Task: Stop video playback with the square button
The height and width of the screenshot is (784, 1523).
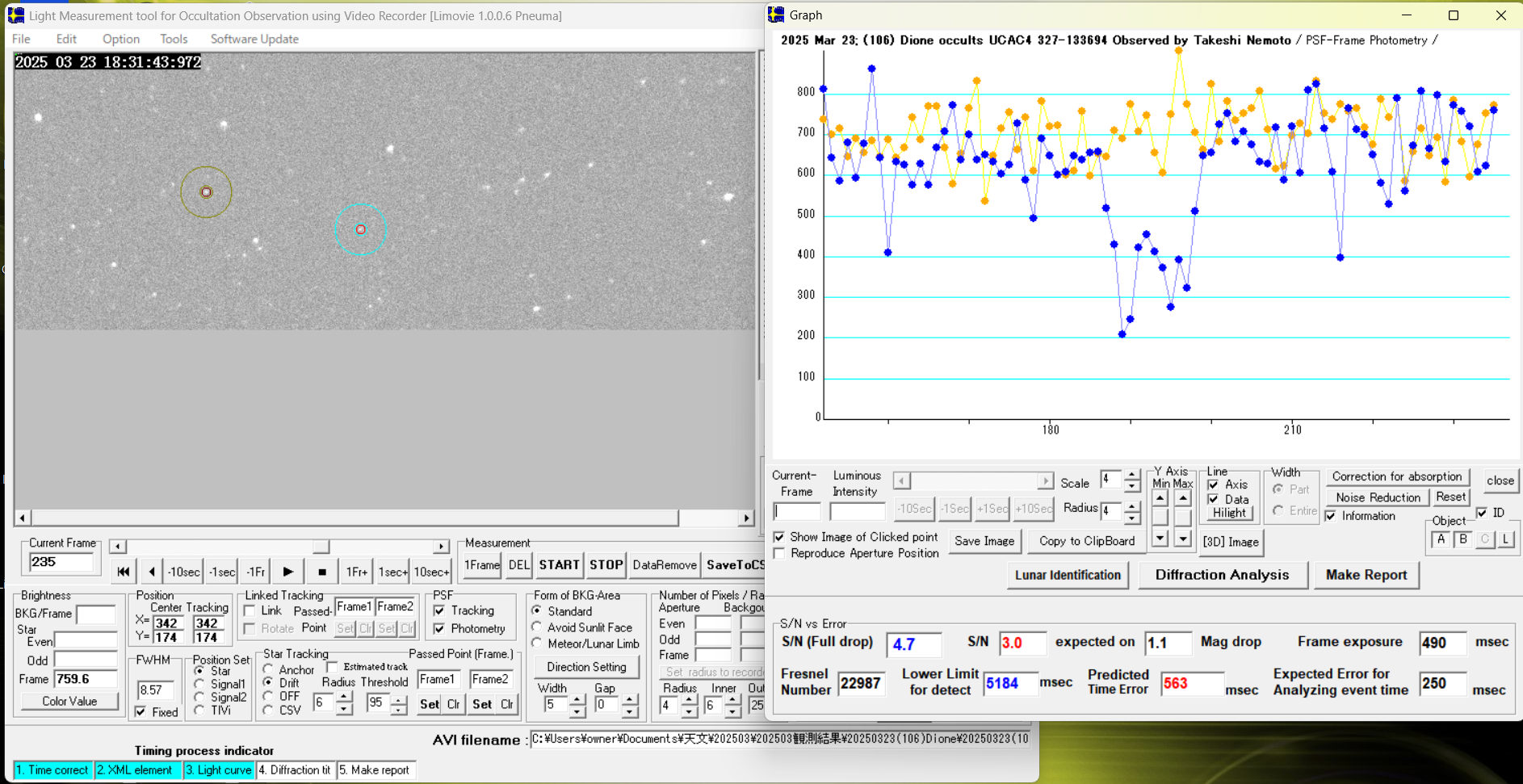Action: [321, 572]
